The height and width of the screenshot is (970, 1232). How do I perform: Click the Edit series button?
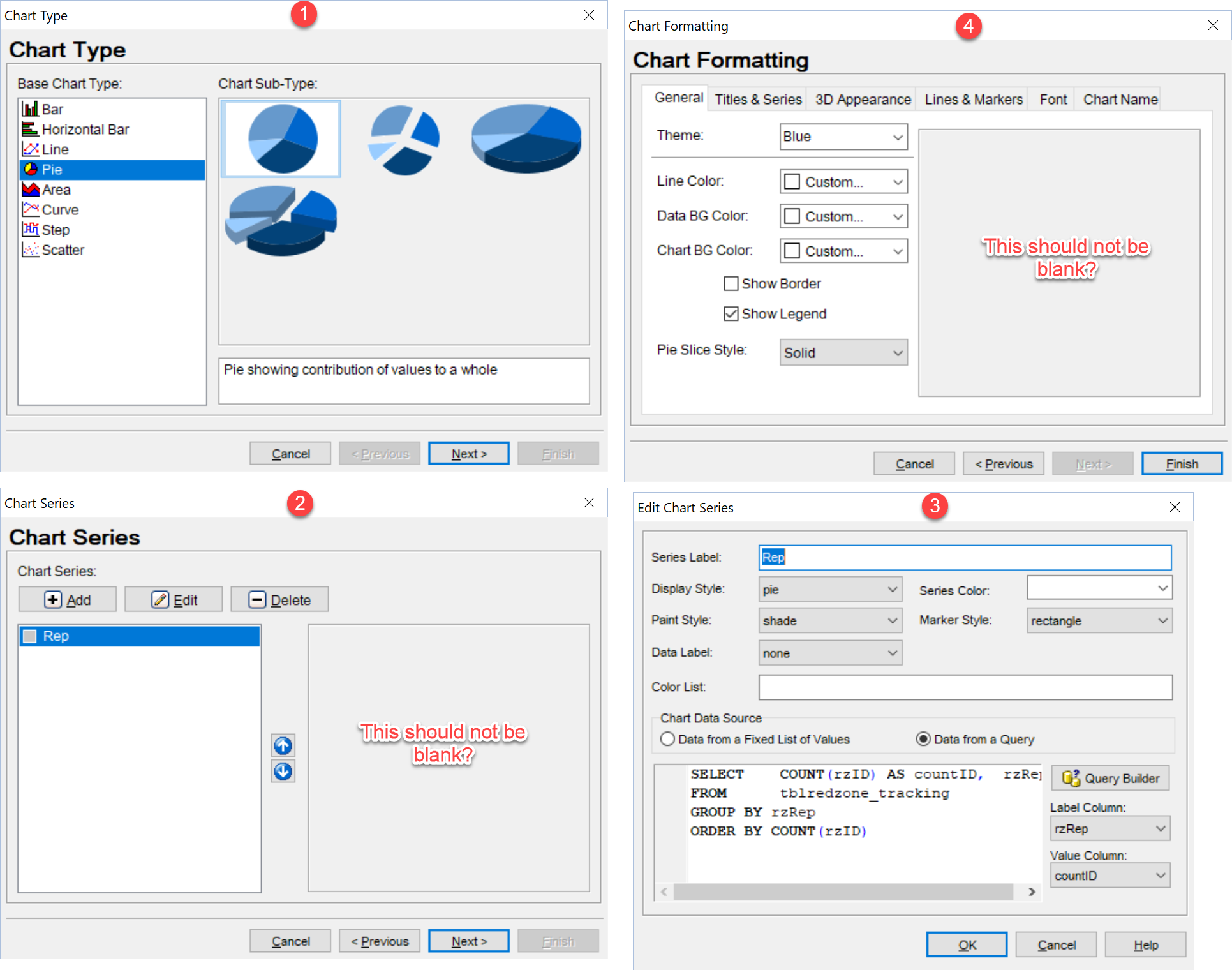click(174, 600)
